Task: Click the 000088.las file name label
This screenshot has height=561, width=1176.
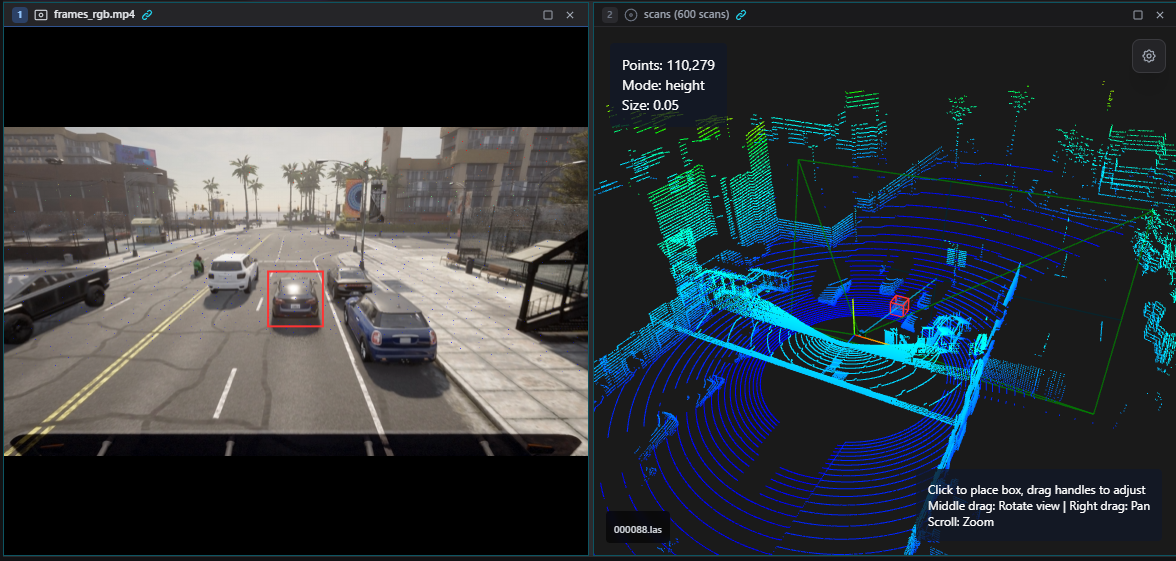Action: [638, 529]
